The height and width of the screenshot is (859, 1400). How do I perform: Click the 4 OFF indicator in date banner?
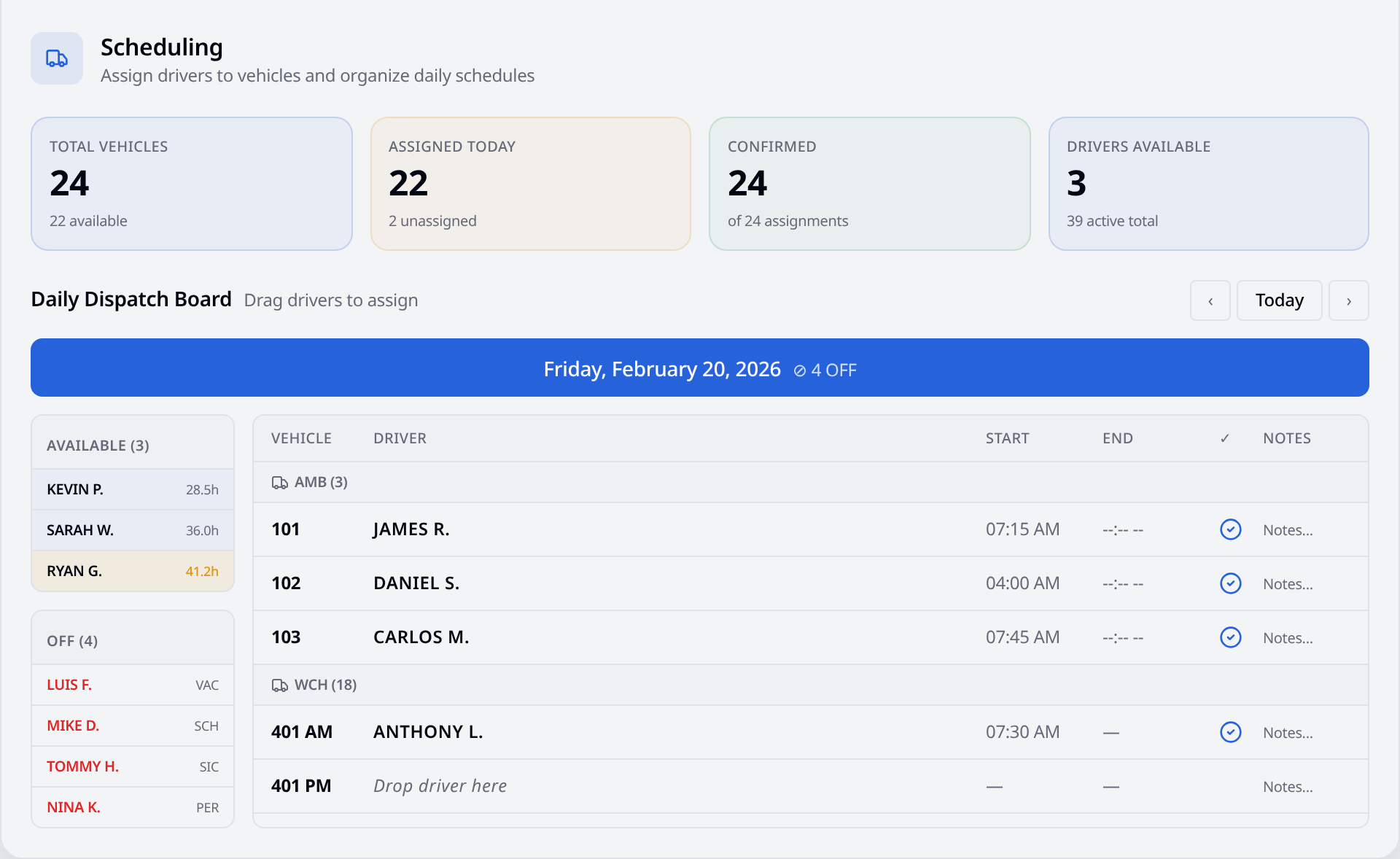tap(825, 370)
